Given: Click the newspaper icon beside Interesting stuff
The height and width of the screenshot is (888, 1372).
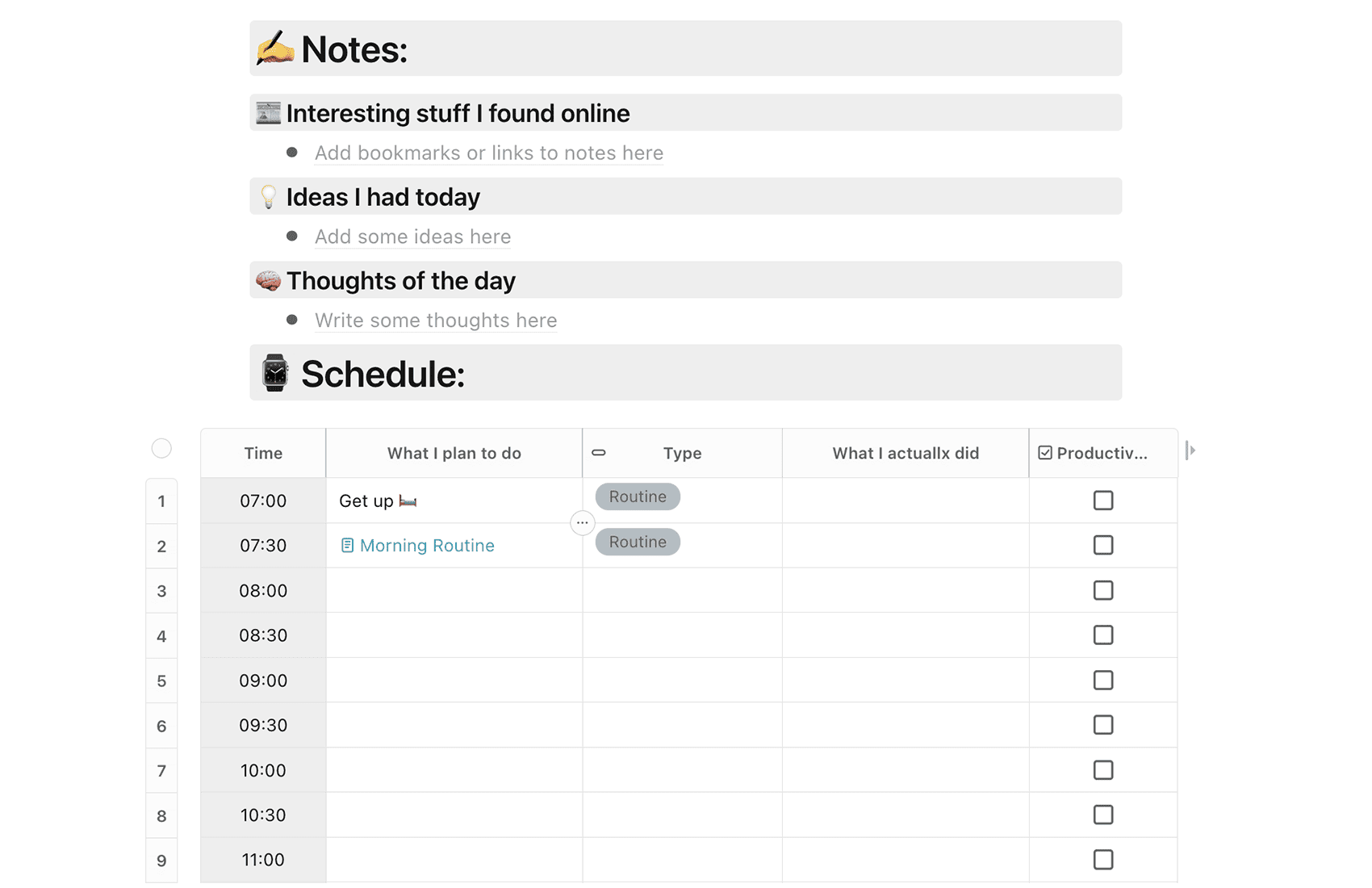Looking at the screenshot, I should click(268, 113).
